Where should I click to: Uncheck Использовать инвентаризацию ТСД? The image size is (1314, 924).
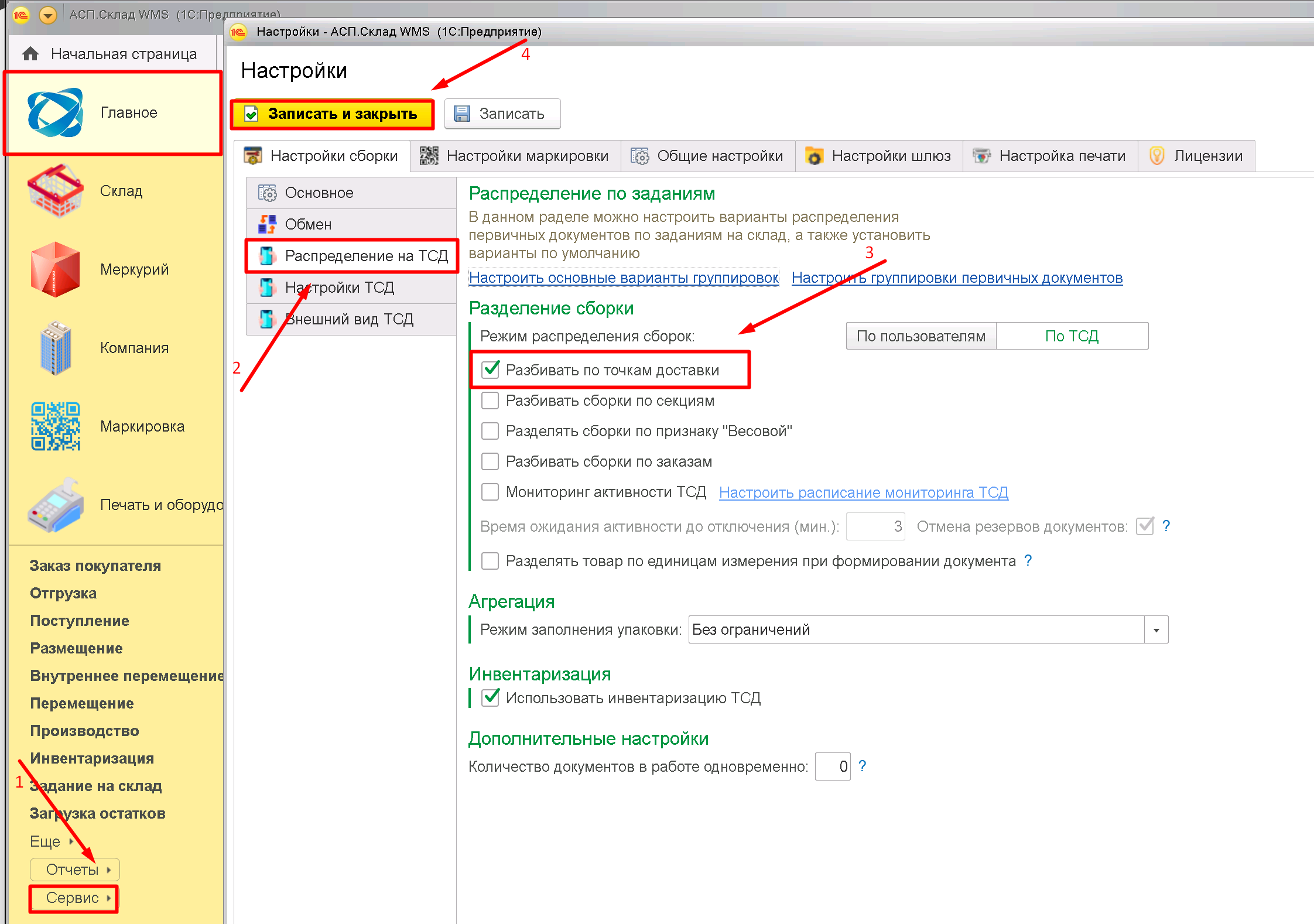(x=490, y=697)
